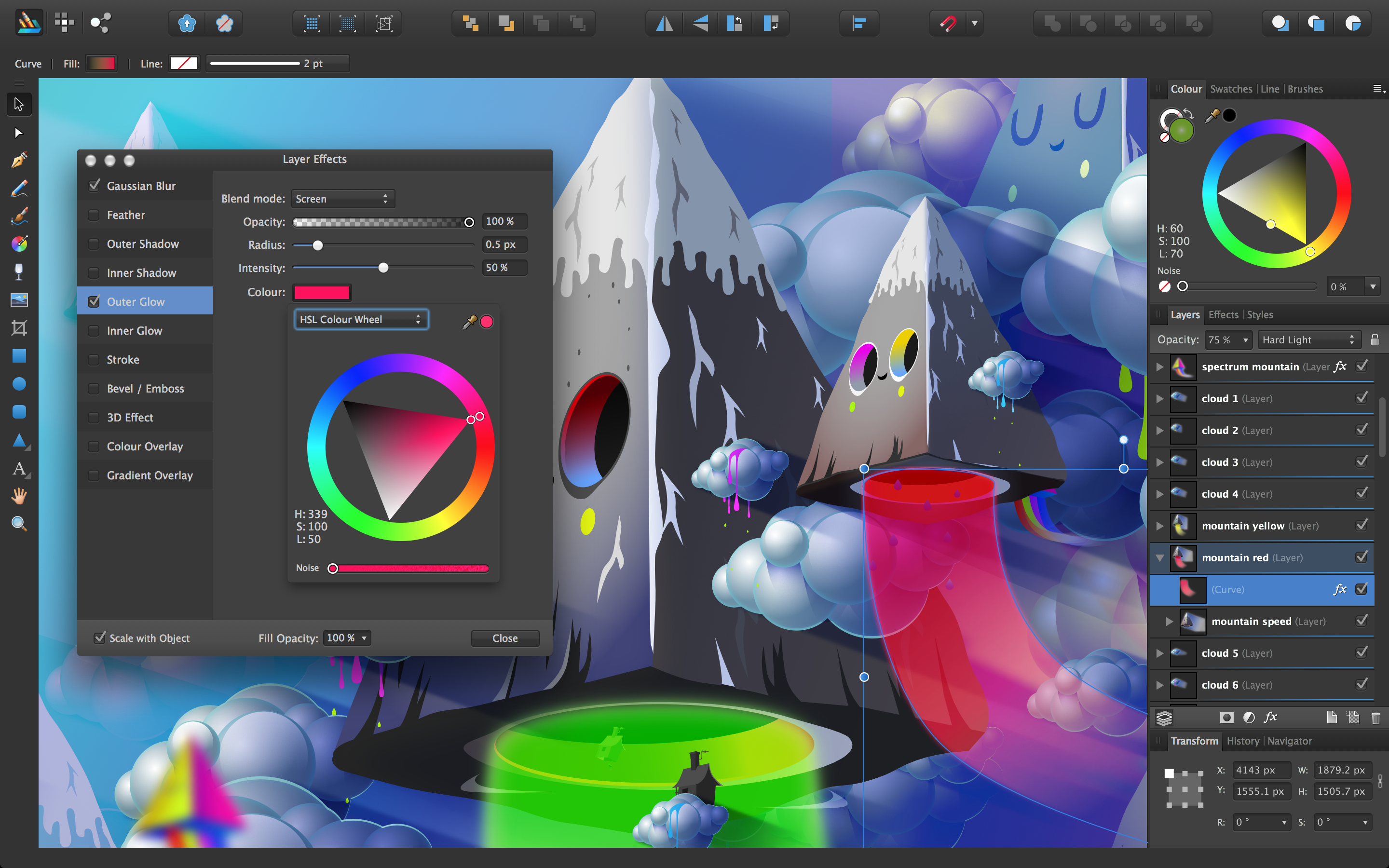This screenshot has height=868, width=1389.
Task: Open the Blend mode dropdown menu
Action: (340, 198)
